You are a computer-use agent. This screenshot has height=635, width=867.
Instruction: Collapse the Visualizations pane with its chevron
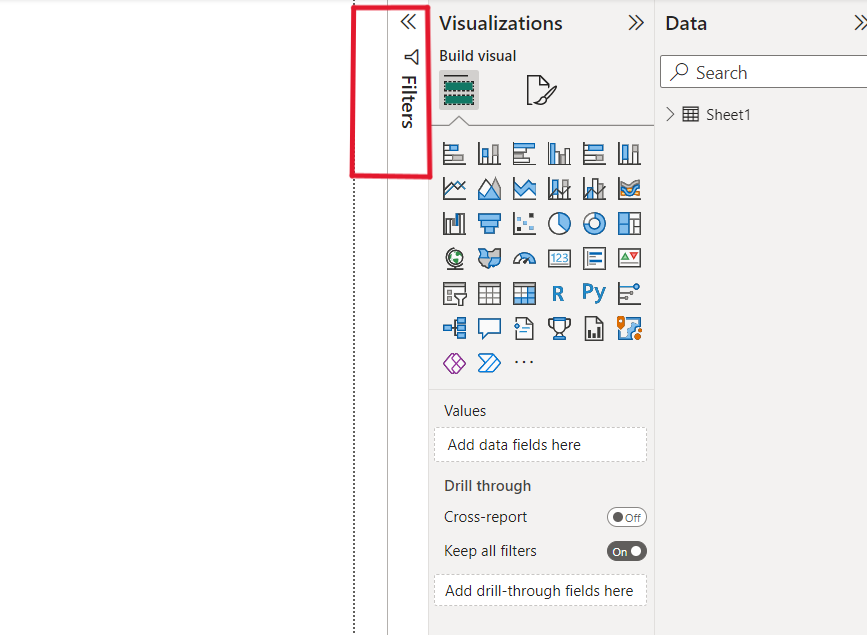636,22
